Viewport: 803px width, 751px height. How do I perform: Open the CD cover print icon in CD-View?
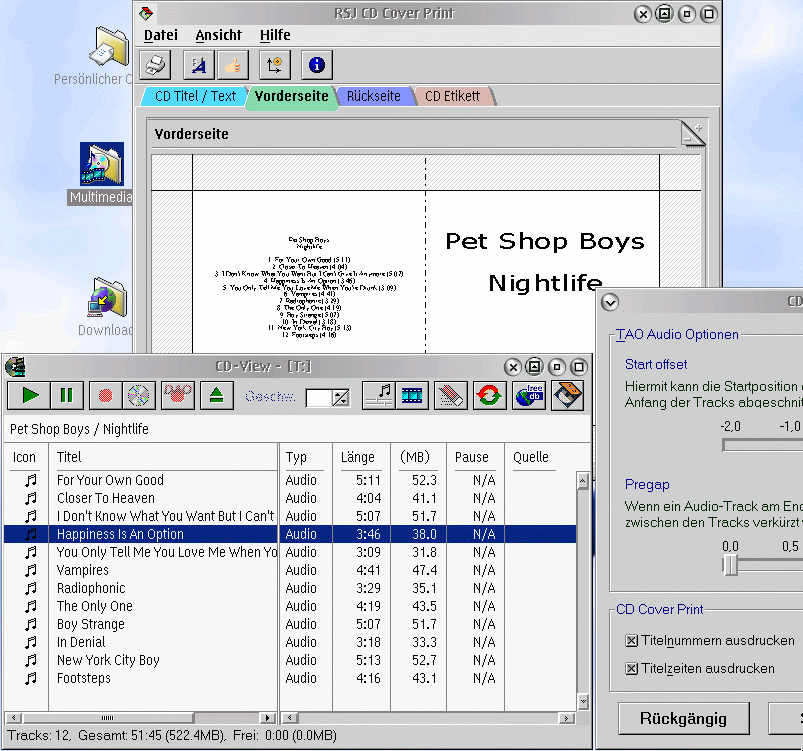point(567,395)
